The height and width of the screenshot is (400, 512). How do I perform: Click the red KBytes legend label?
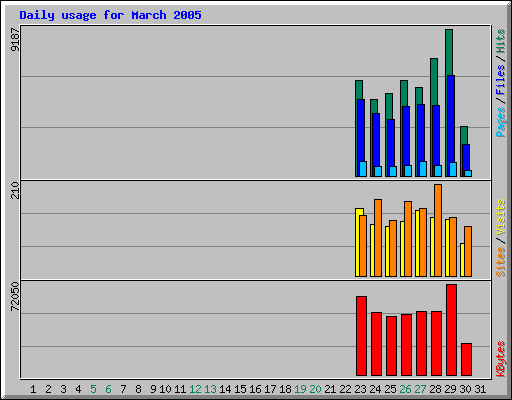tap(500, 359)
